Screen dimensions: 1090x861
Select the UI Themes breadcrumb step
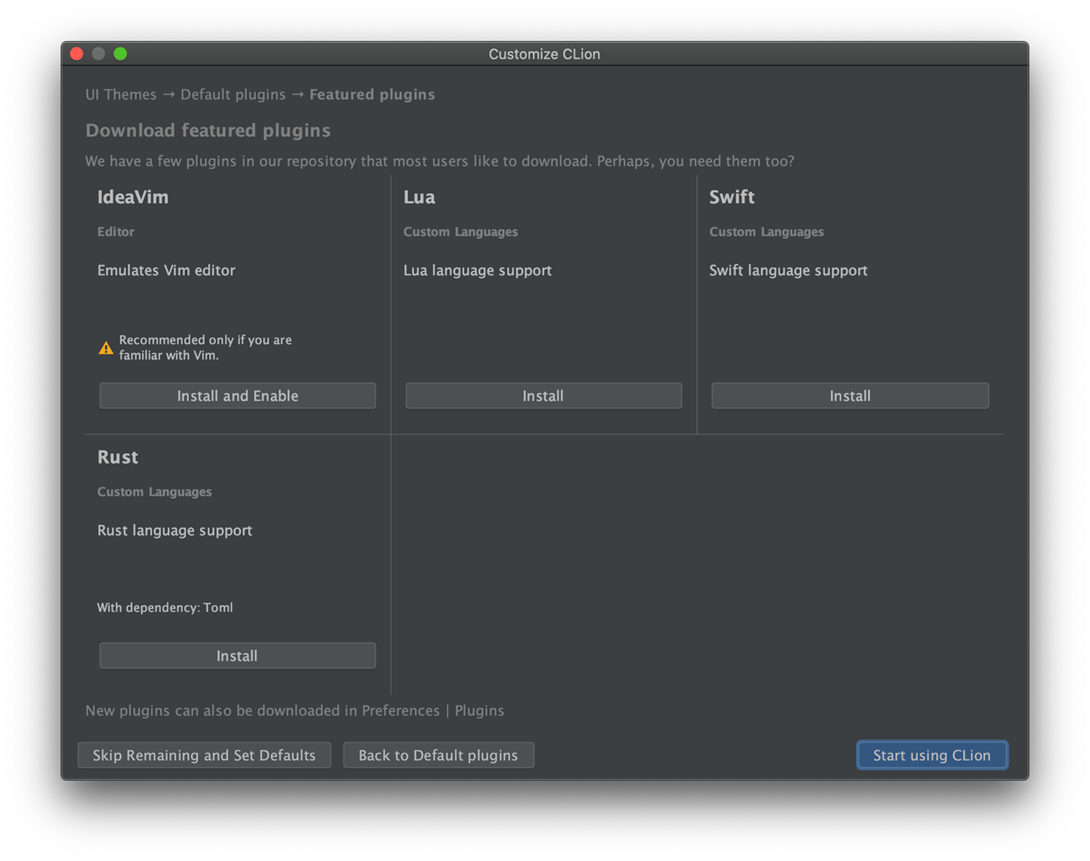[121, 95]
